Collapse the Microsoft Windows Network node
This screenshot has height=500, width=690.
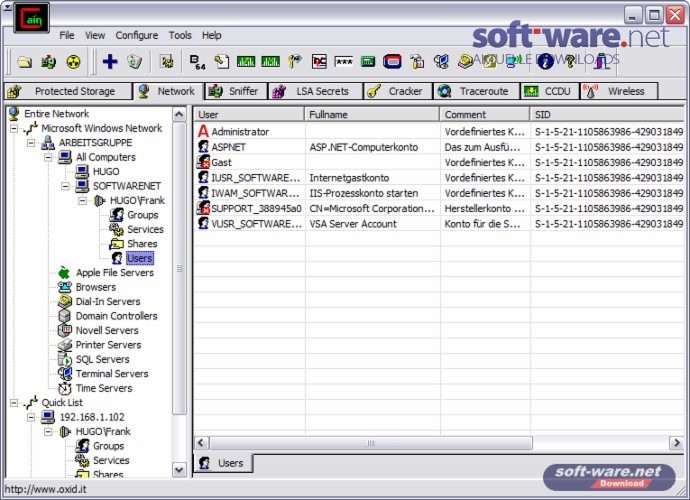[x=14, y=129]
